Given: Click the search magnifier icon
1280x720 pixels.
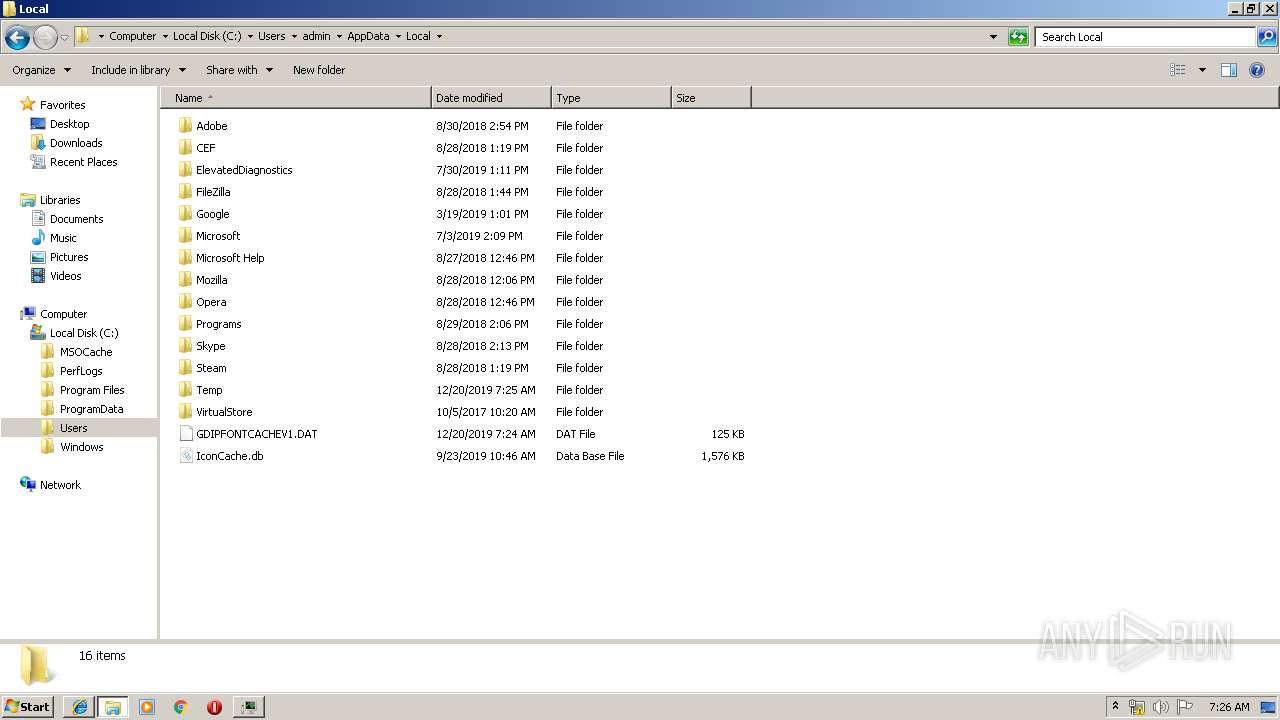Looking at the screenshot, I should (1267, 37).
